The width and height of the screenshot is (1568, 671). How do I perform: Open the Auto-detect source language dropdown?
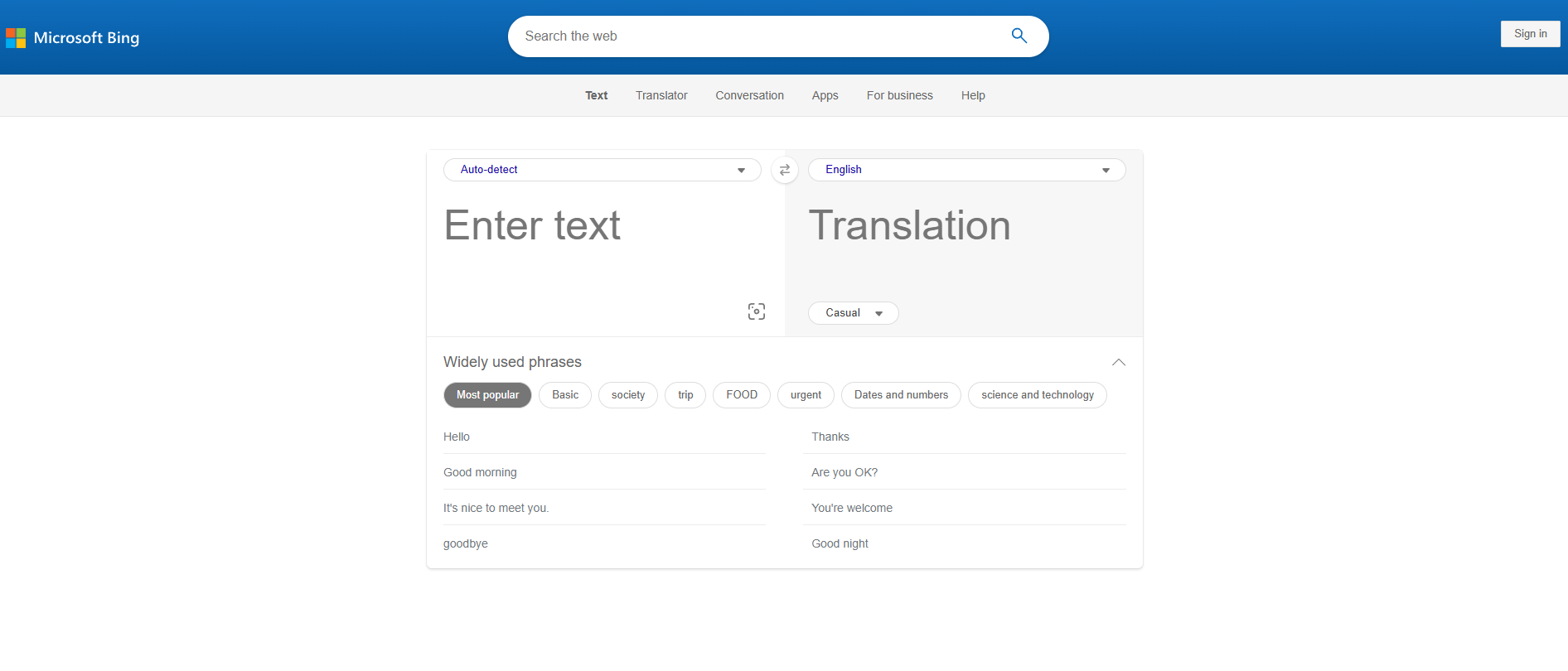603,170
